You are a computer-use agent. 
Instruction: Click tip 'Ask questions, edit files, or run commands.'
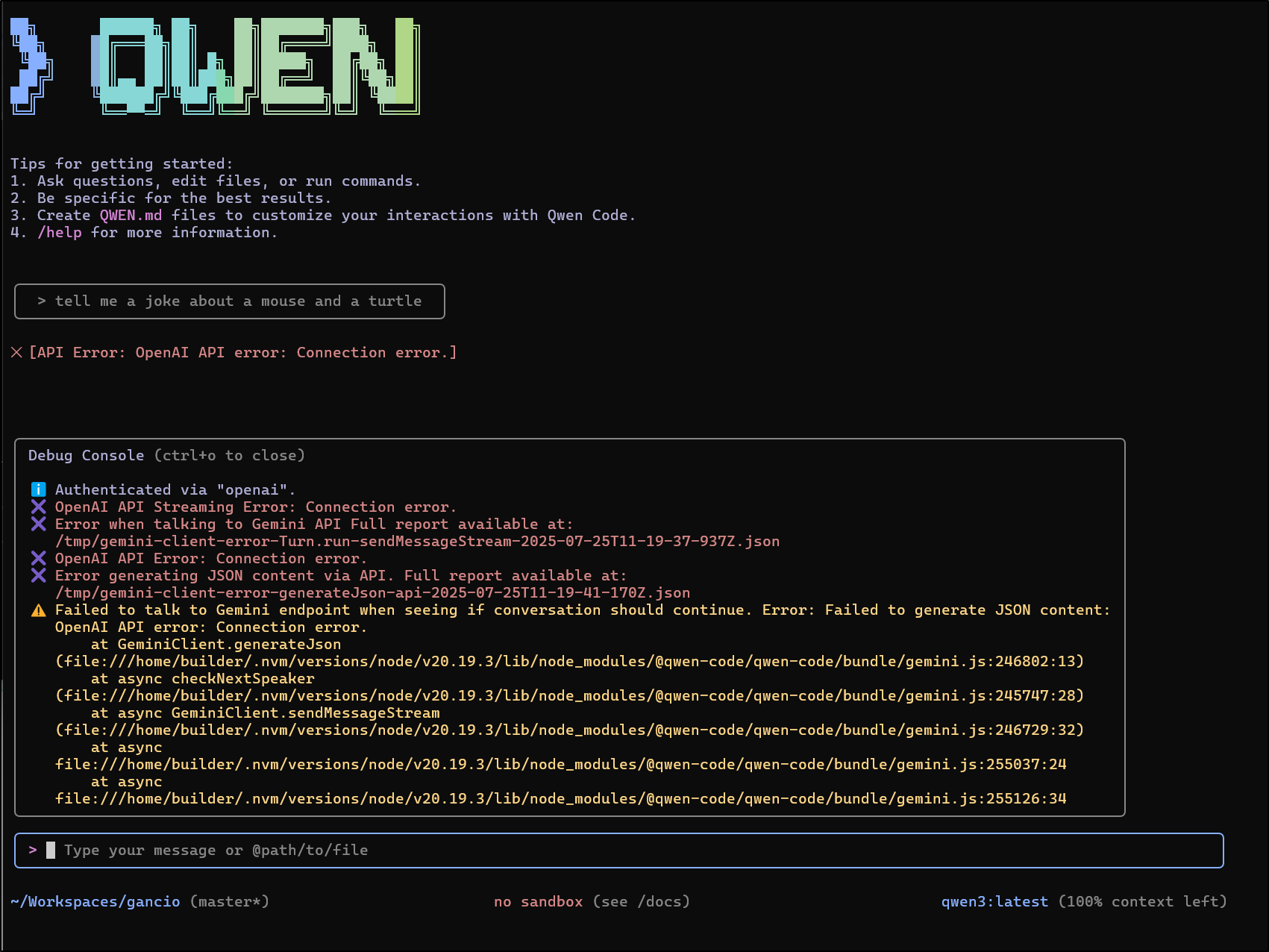pos(229,181)
